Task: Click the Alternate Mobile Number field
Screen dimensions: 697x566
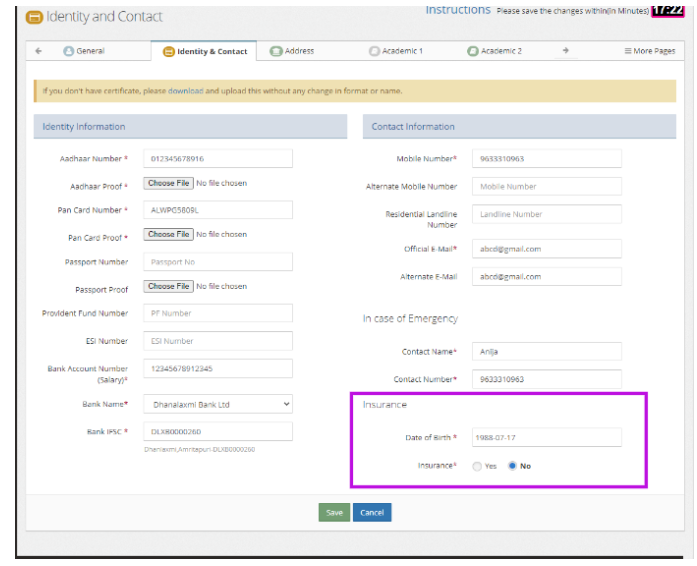Action: [546, 186]
